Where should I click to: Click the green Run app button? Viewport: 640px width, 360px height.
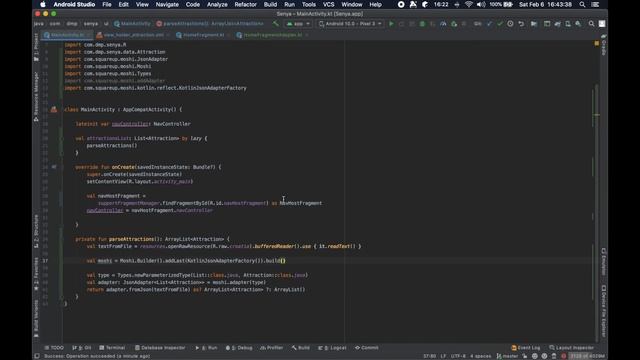click(391, 24)
